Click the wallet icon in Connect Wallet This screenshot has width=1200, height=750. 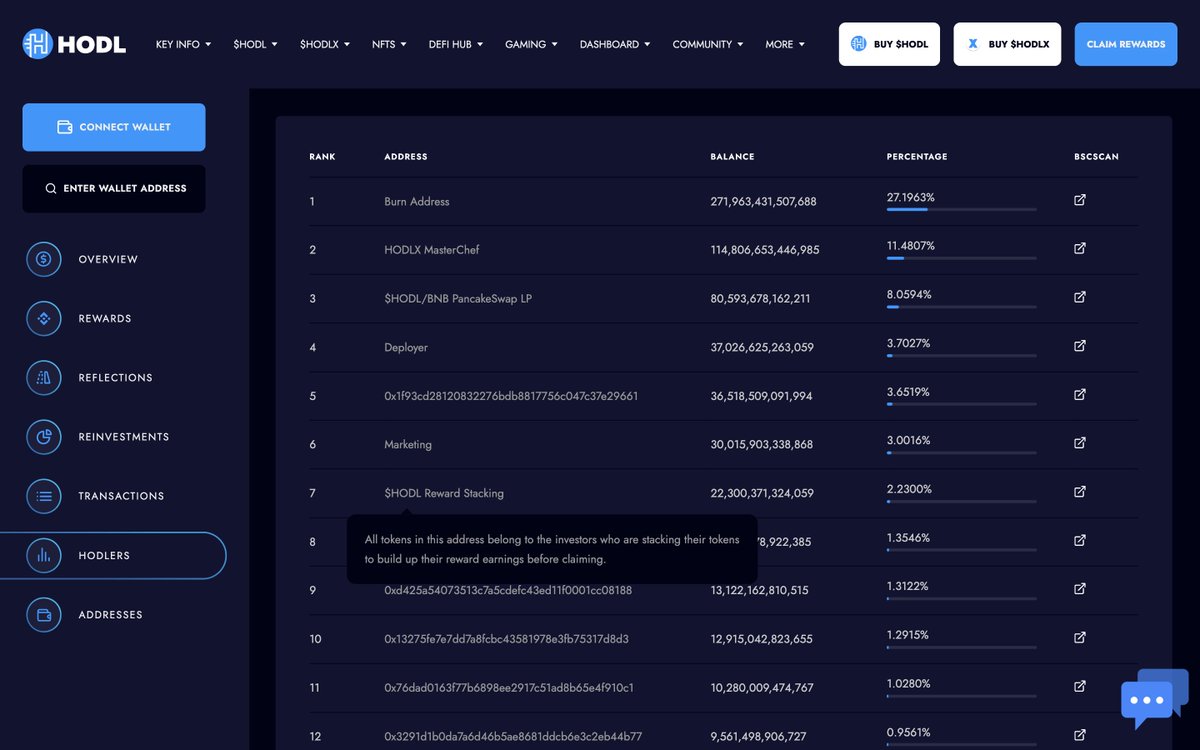pos(65,127)
